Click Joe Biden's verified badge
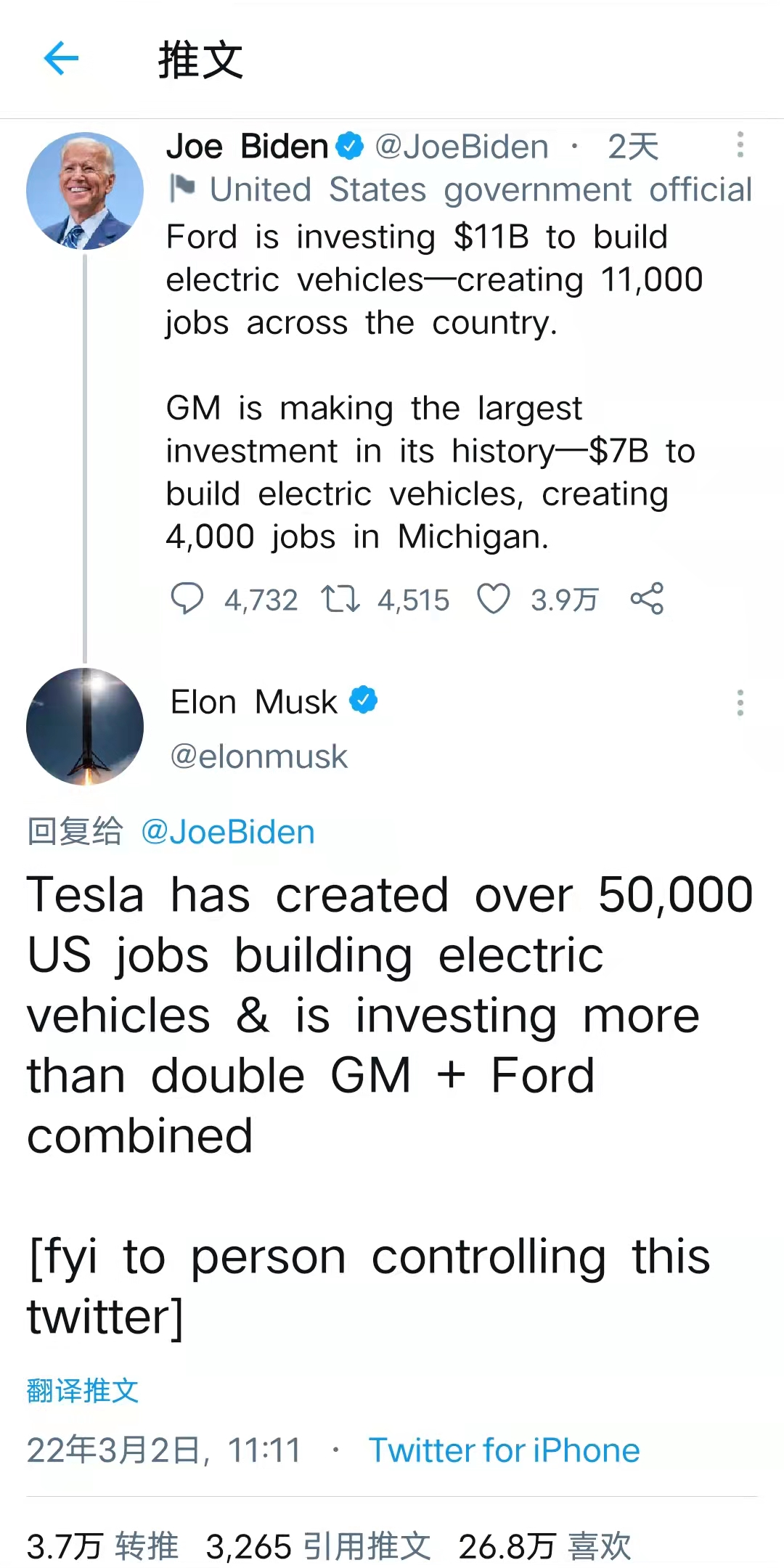Viewport: 784px width, 1568px height. 350,147
